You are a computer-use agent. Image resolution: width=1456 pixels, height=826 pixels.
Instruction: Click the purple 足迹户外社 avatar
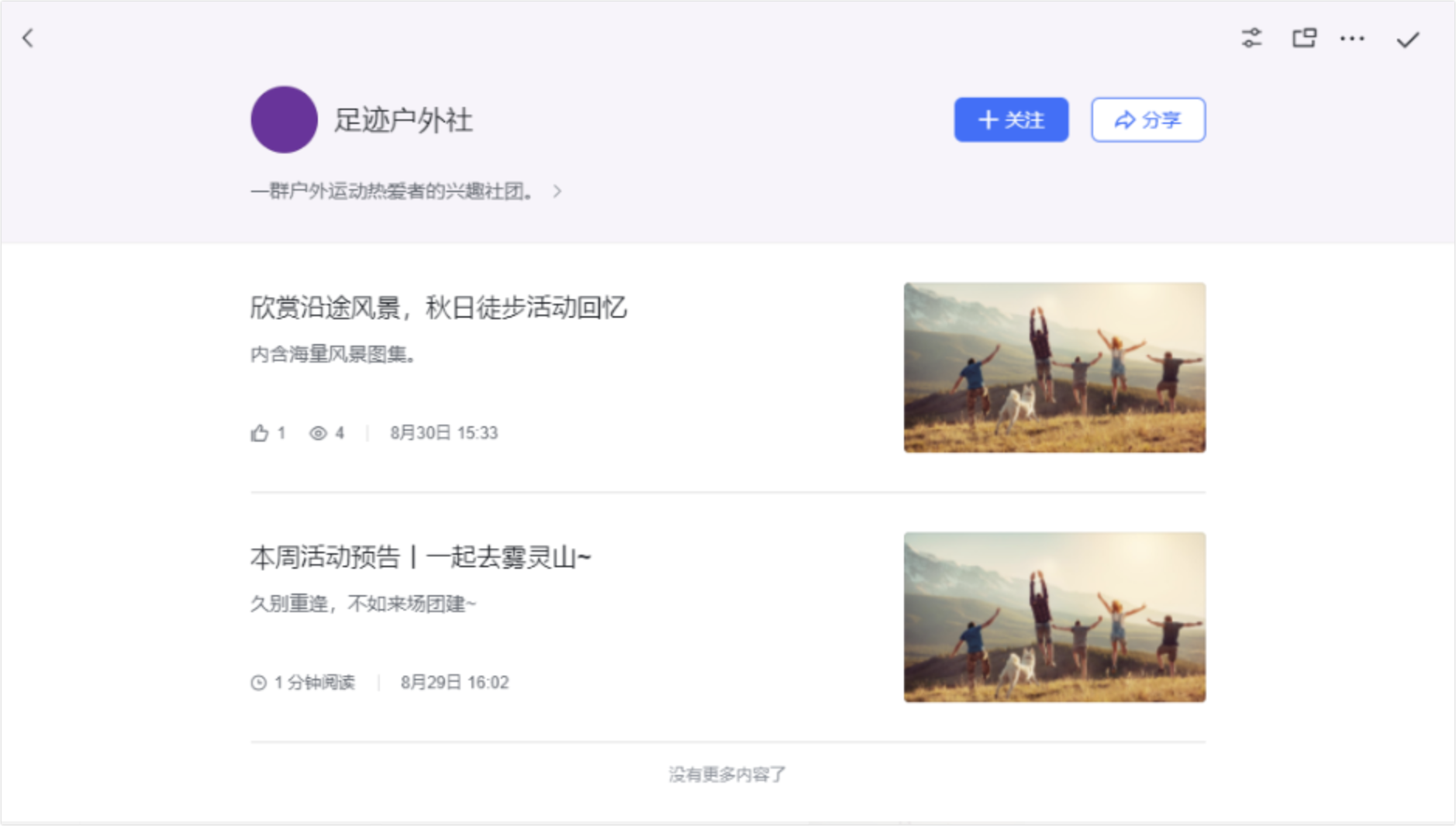(283, 119)
